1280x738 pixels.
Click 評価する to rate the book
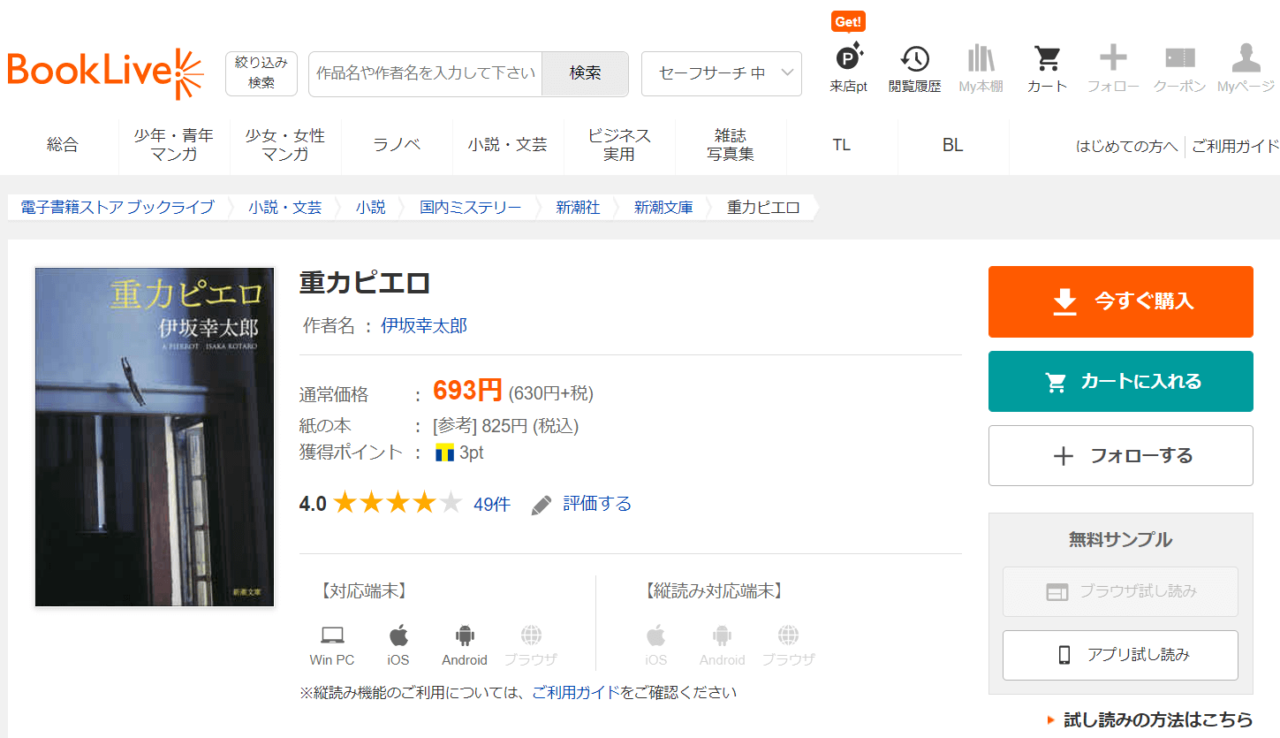click(x=597, y=504)
